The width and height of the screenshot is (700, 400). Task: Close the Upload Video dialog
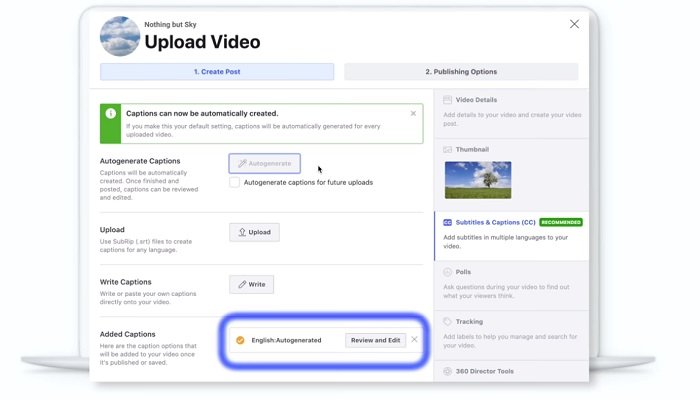pos(574,24)
